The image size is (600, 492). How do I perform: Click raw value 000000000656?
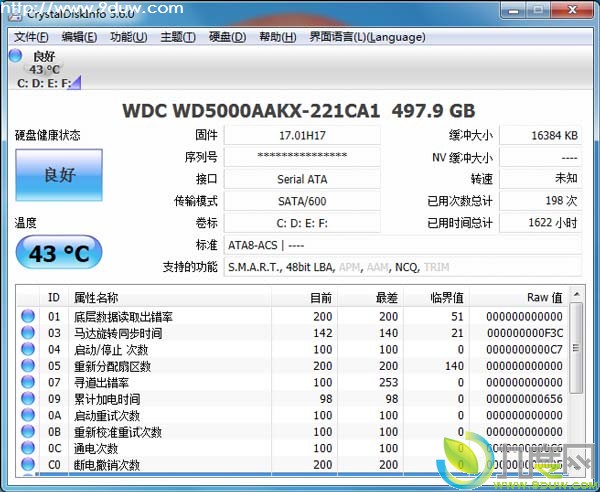(x=525, y=399)
